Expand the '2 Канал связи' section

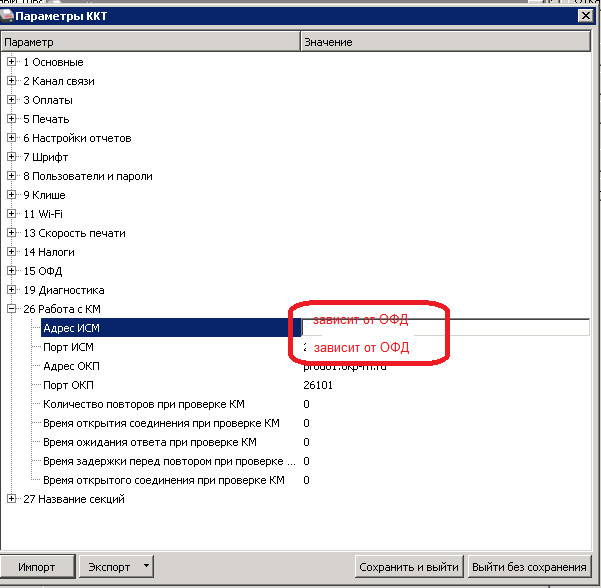click(x=12, y=81)
